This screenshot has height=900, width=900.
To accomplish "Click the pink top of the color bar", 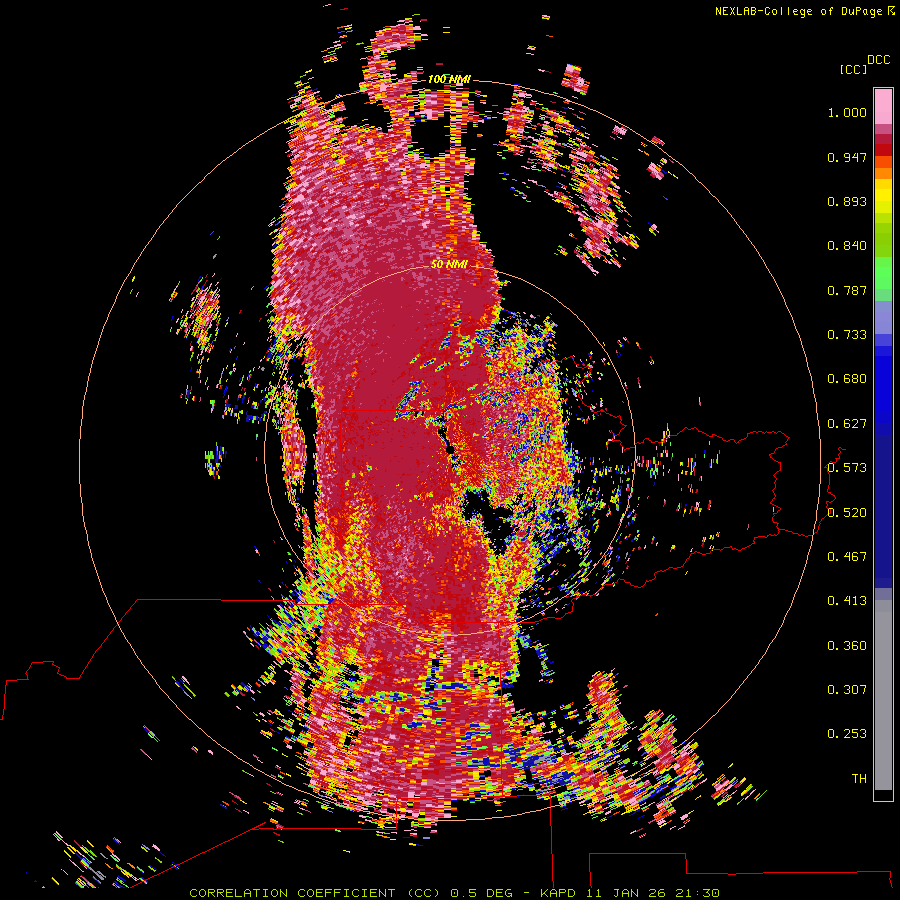I will pos(883,106).
